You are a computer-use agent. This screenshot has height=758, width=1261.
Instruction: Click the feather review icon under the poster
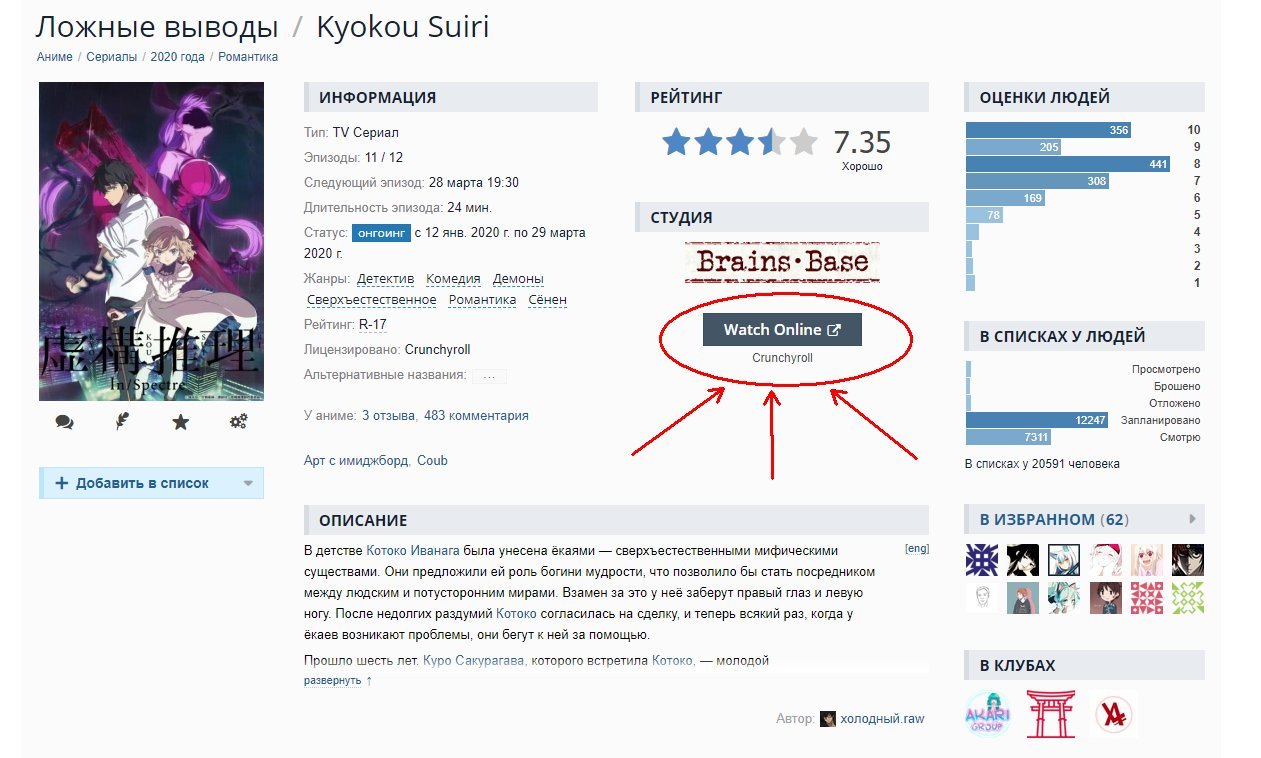coord(122,422)
